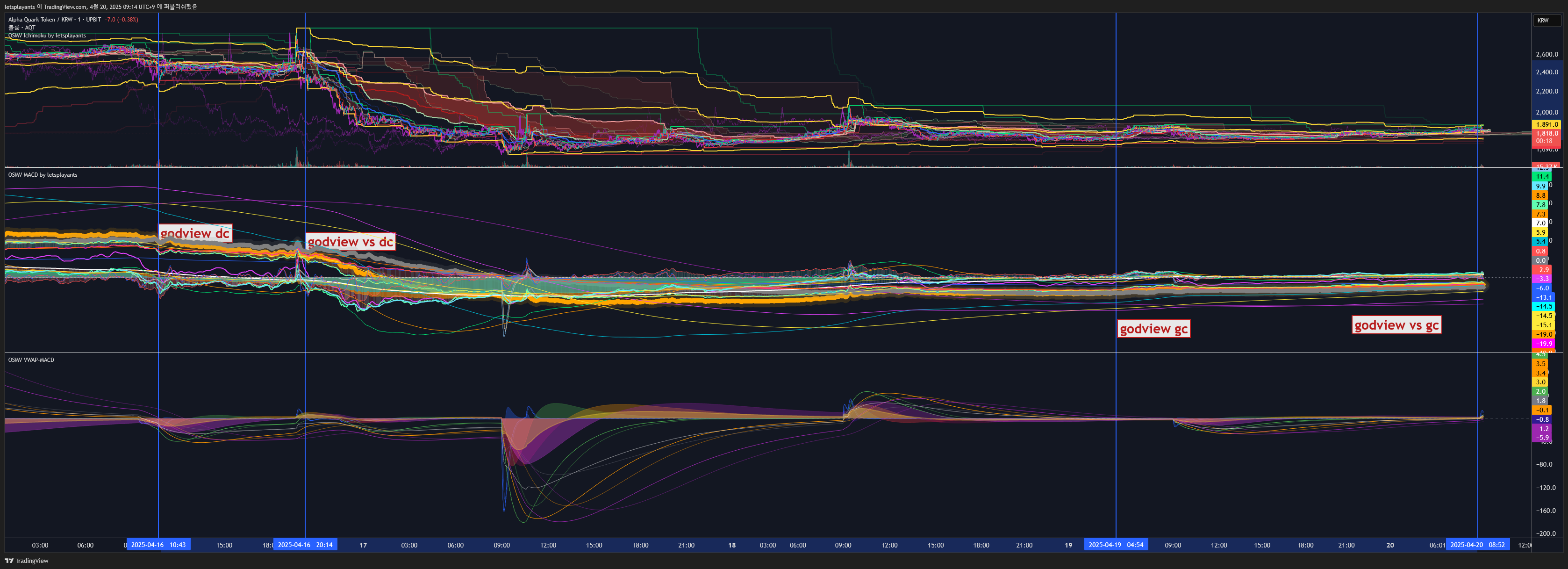Image resolution: width=1568 pixels, height=569 pixels.
Task: Click the 'godview dc' text annotation
Action: tap(195, 233)
